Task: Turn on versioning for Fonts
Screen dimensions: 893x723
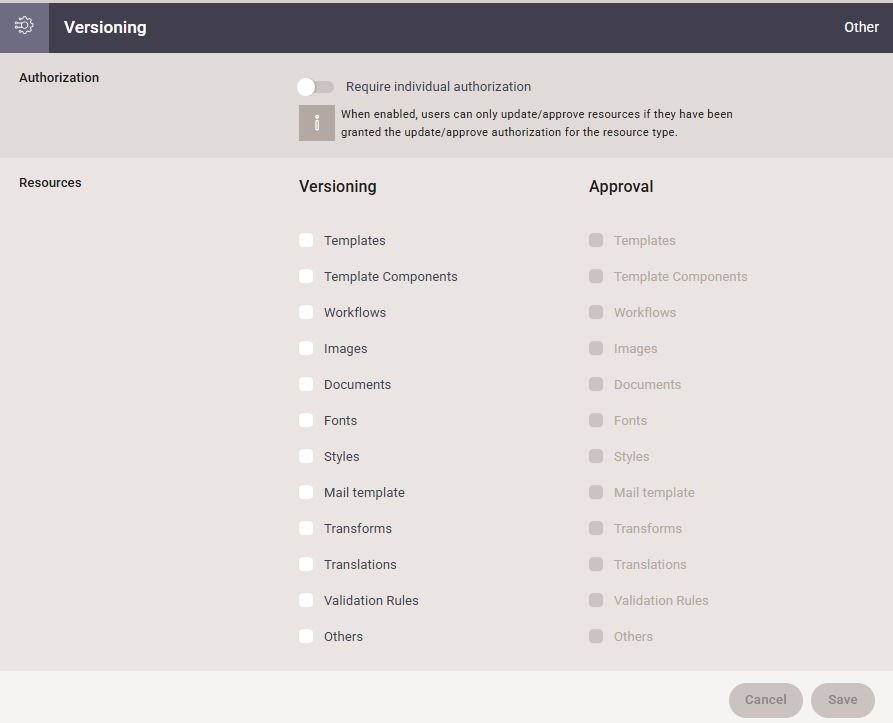Action: (306, 421)
